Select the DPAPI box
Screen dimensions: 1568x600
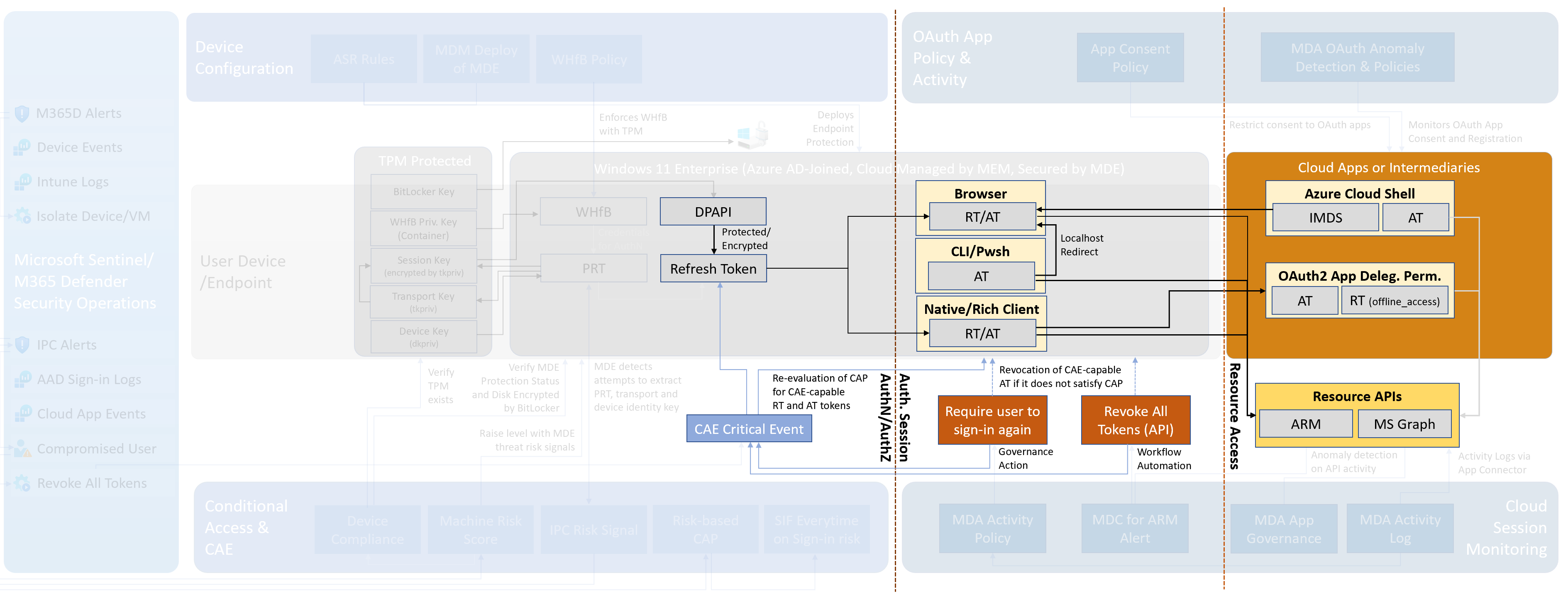[x=713, y=212]
